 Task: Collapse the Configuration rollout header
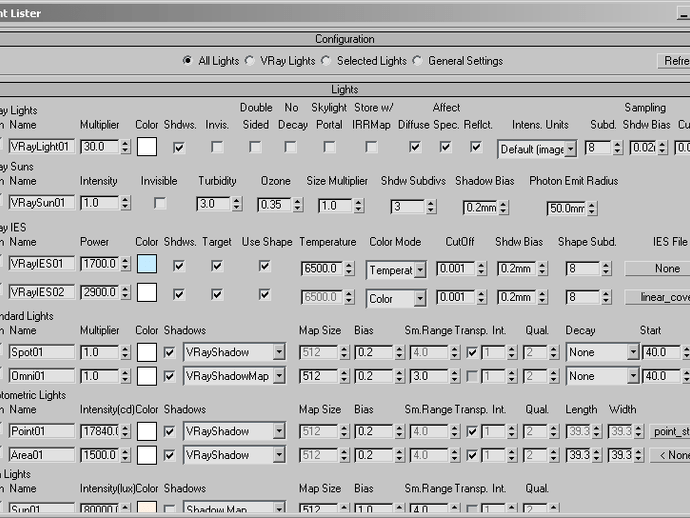tap(345, 39)
